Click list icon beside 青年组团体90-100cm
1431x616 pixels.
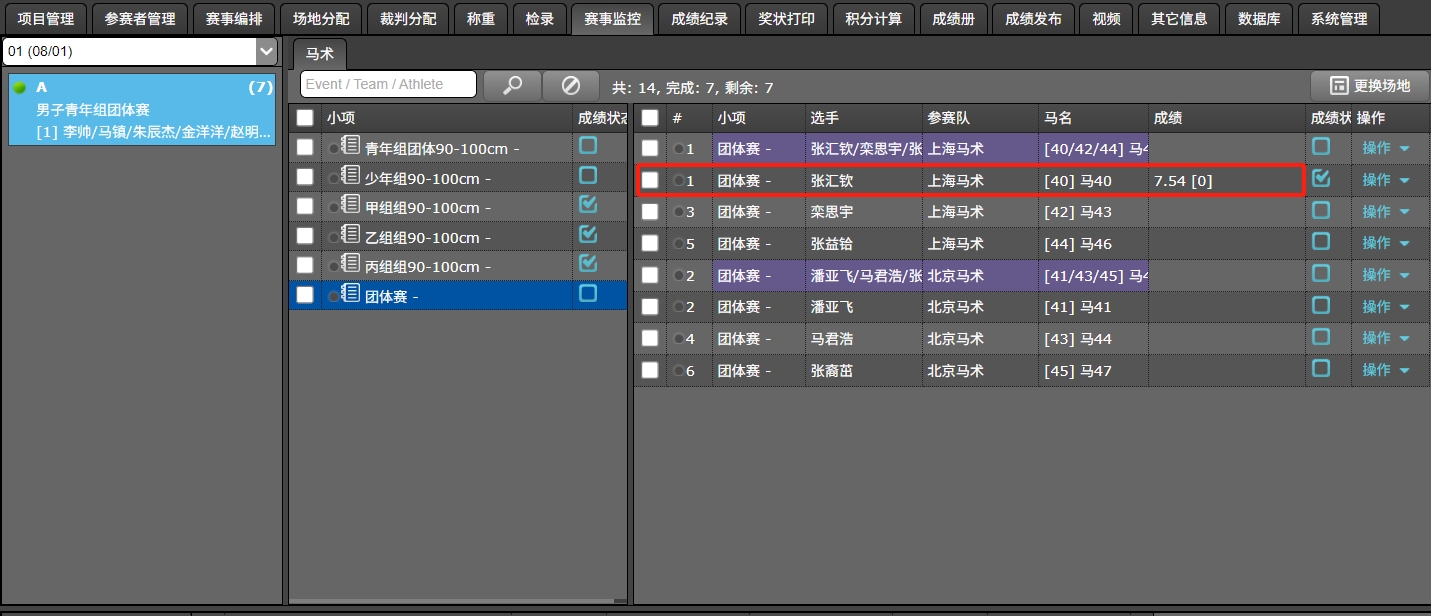click(x=351, y=147)
